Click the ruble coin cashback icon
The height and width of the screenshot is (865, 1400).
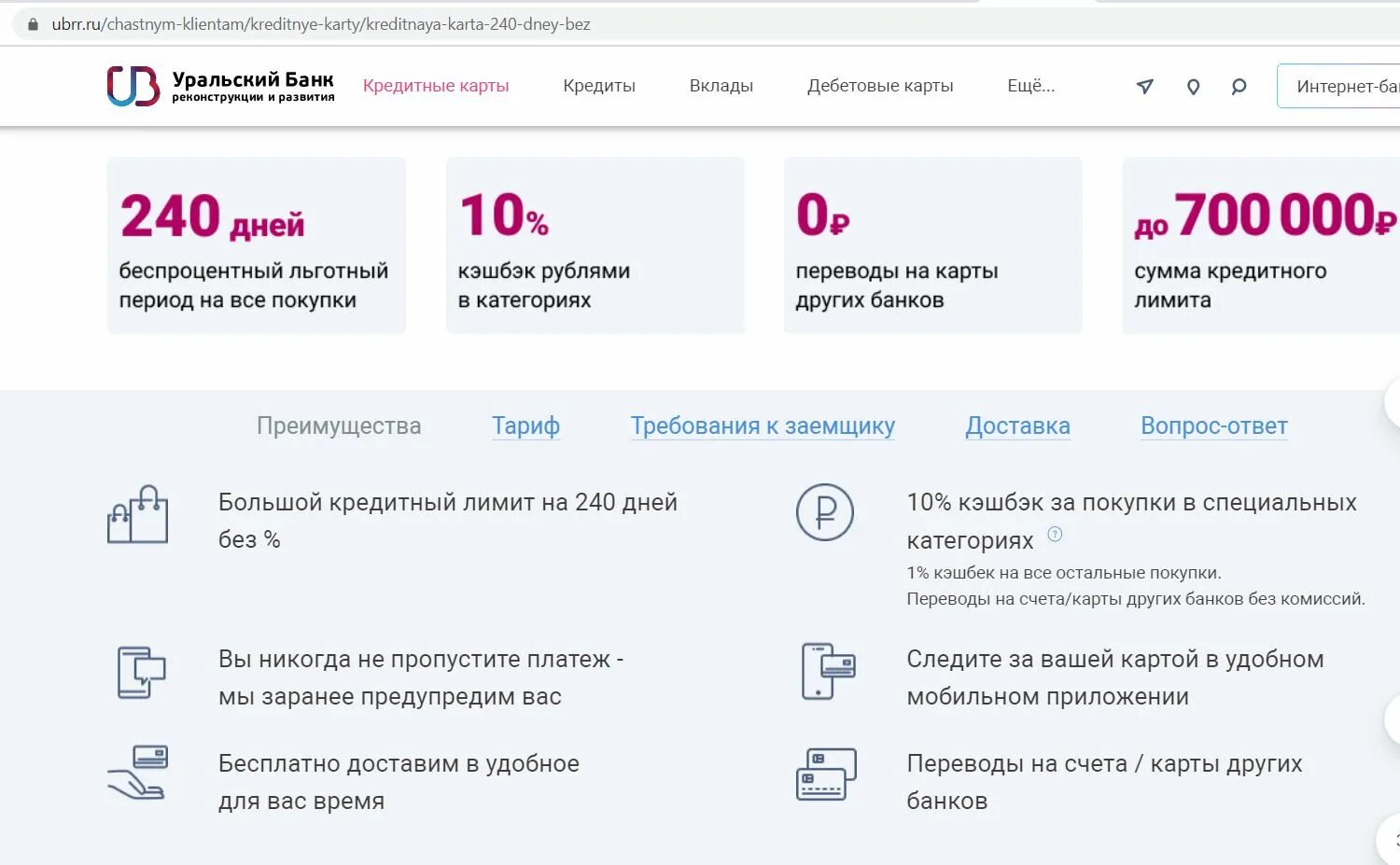coord(825,512)
